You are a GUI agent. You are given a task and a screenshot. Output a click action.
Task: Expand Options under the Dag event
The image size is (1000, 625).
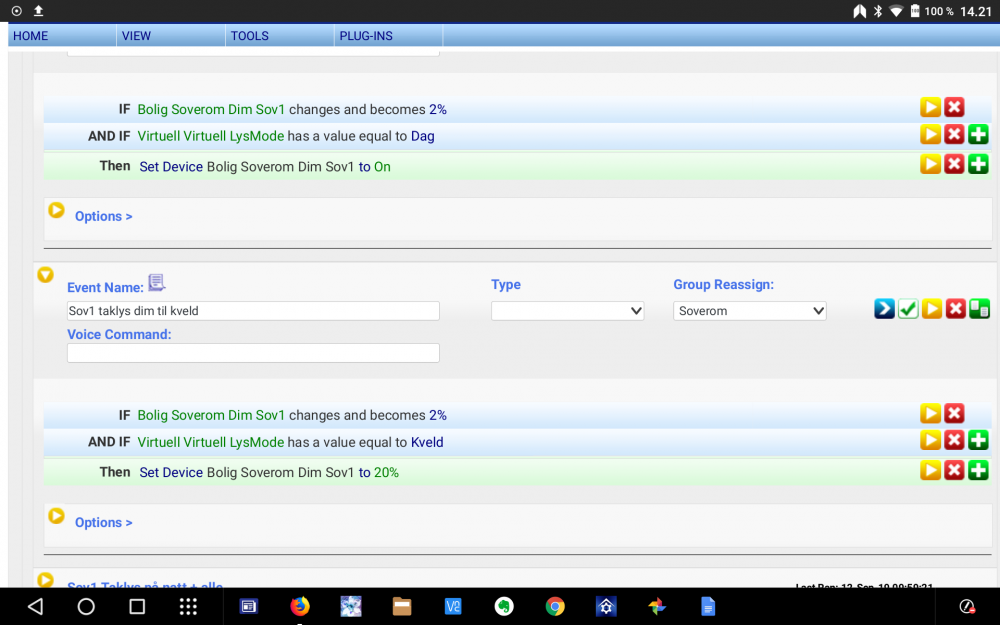coord(103,216)
